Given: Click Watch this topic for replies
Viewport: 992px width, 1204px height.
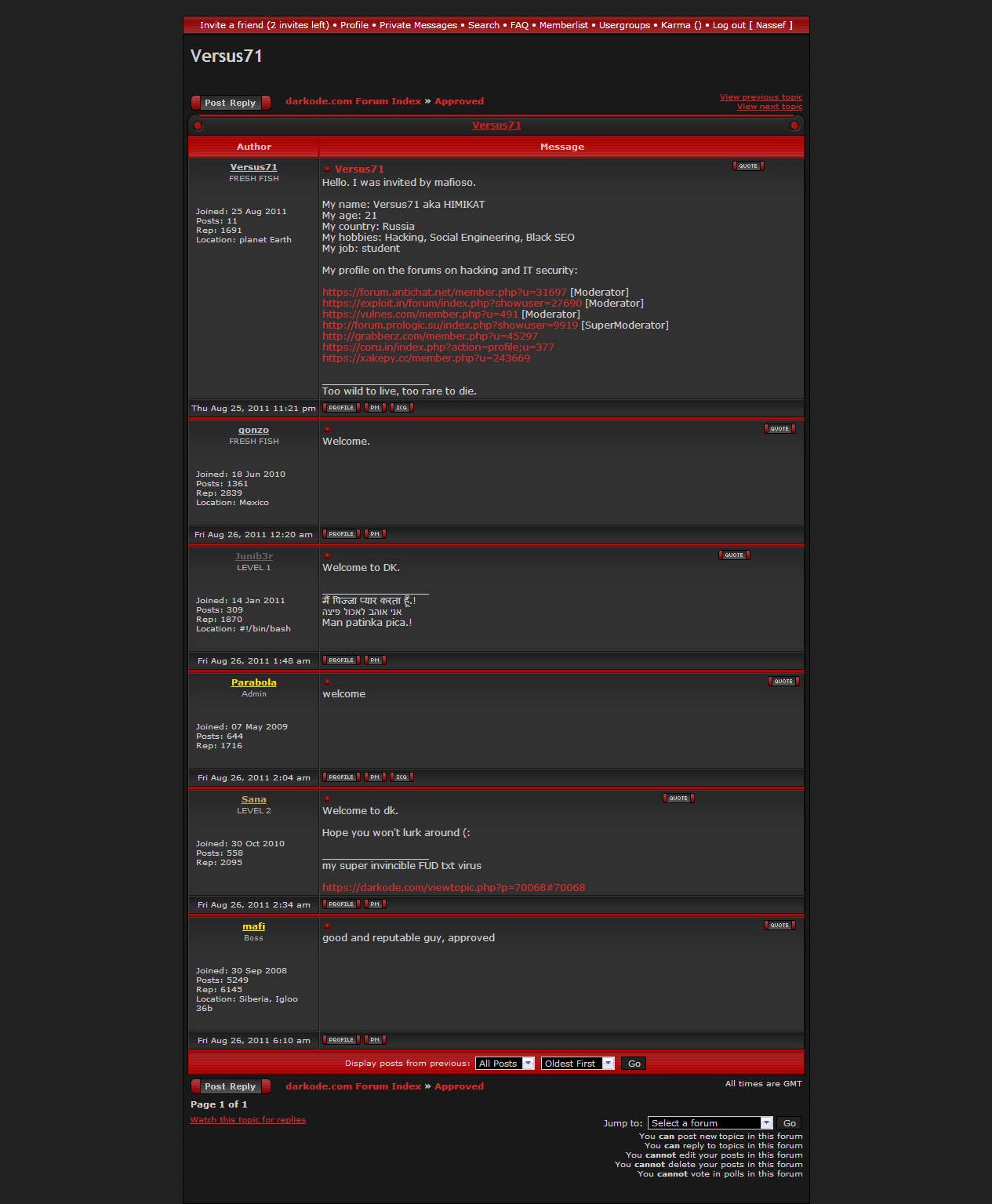Looking at the screenshot, I should (x=248, y=1120).
